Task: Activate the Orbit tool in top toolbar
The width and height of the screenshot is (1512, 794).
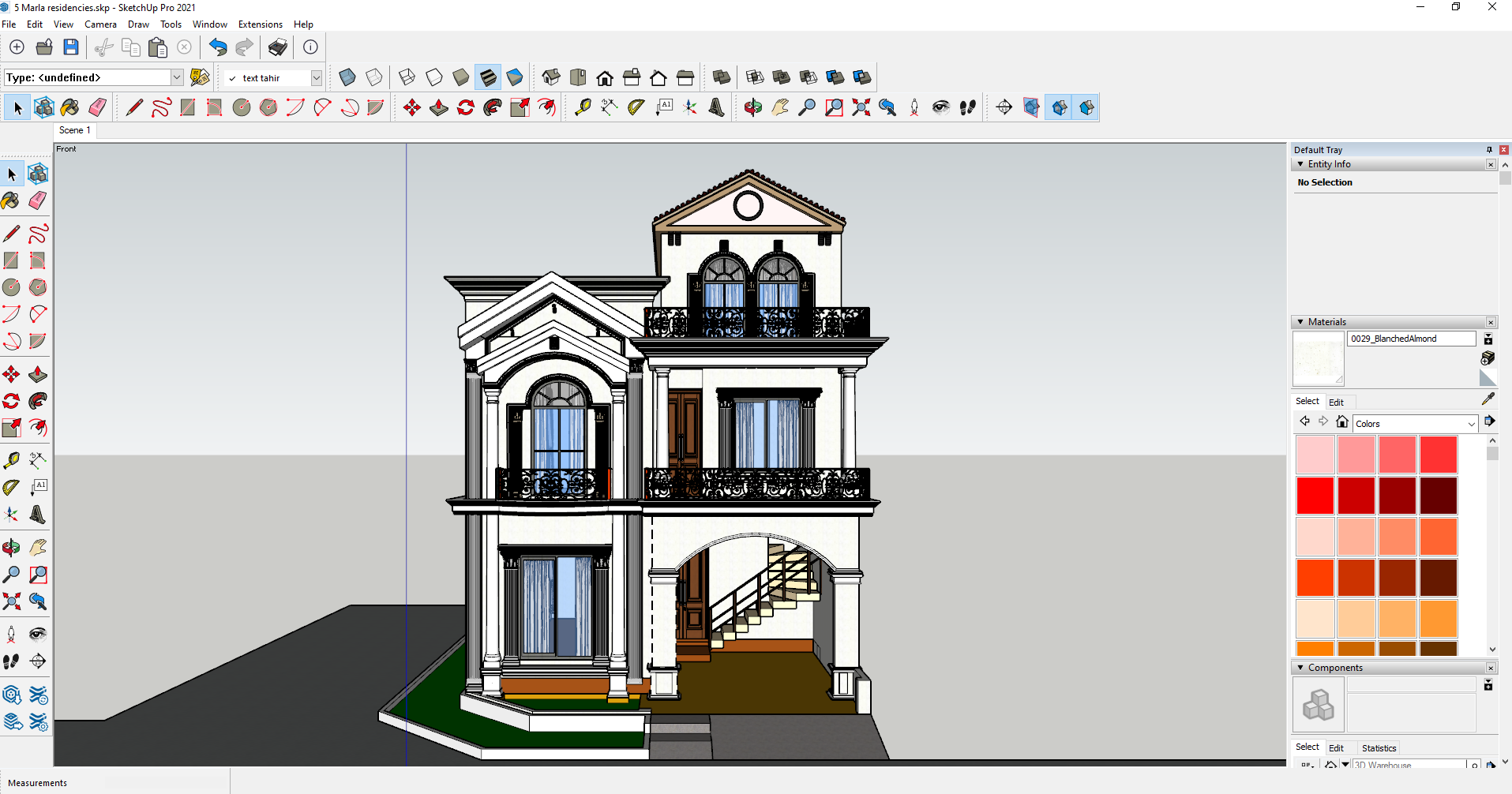Action: [x=752, y=107]
